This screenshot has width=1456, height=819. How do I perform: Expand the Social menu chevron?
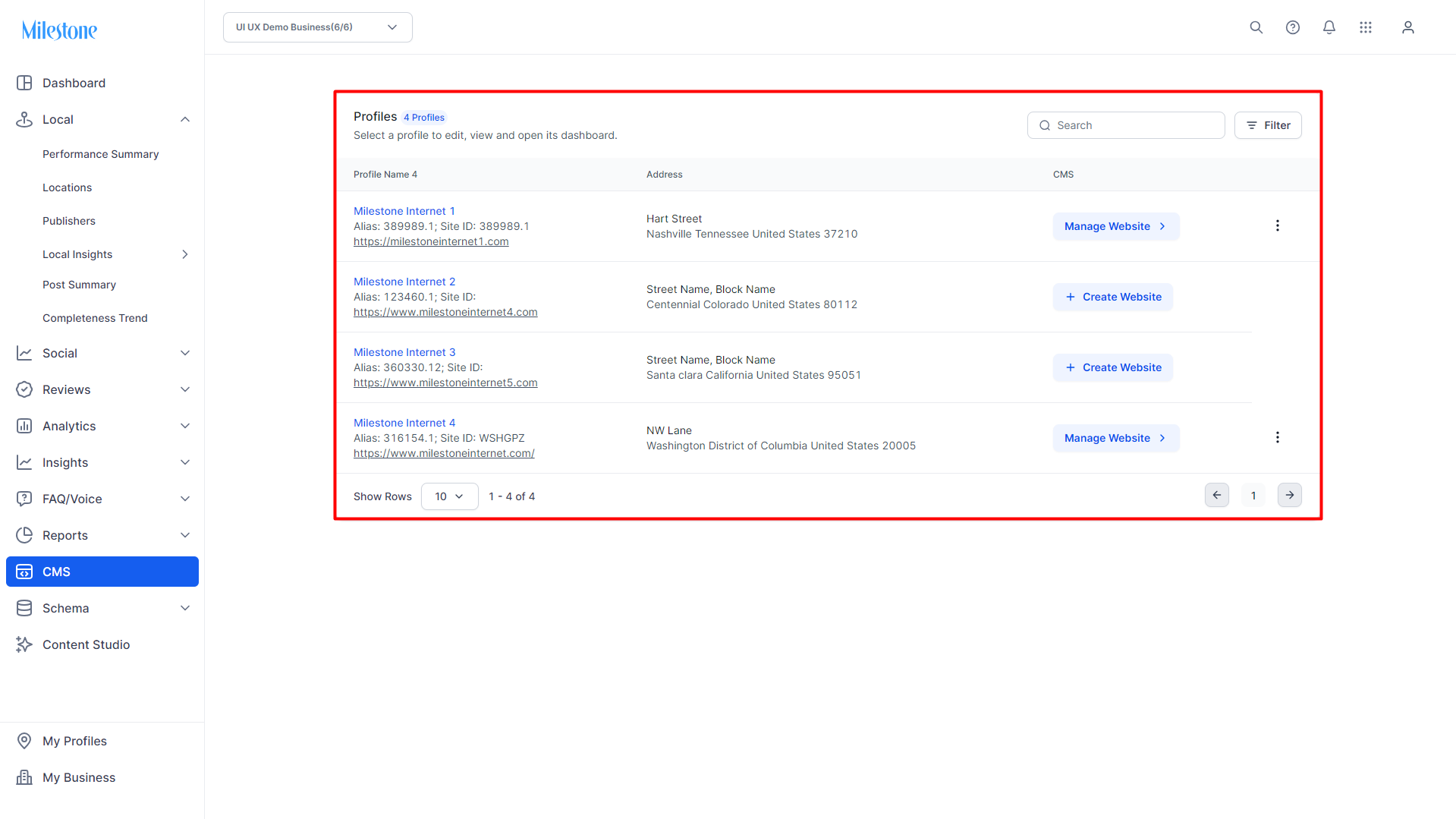[x=185, y=353]
